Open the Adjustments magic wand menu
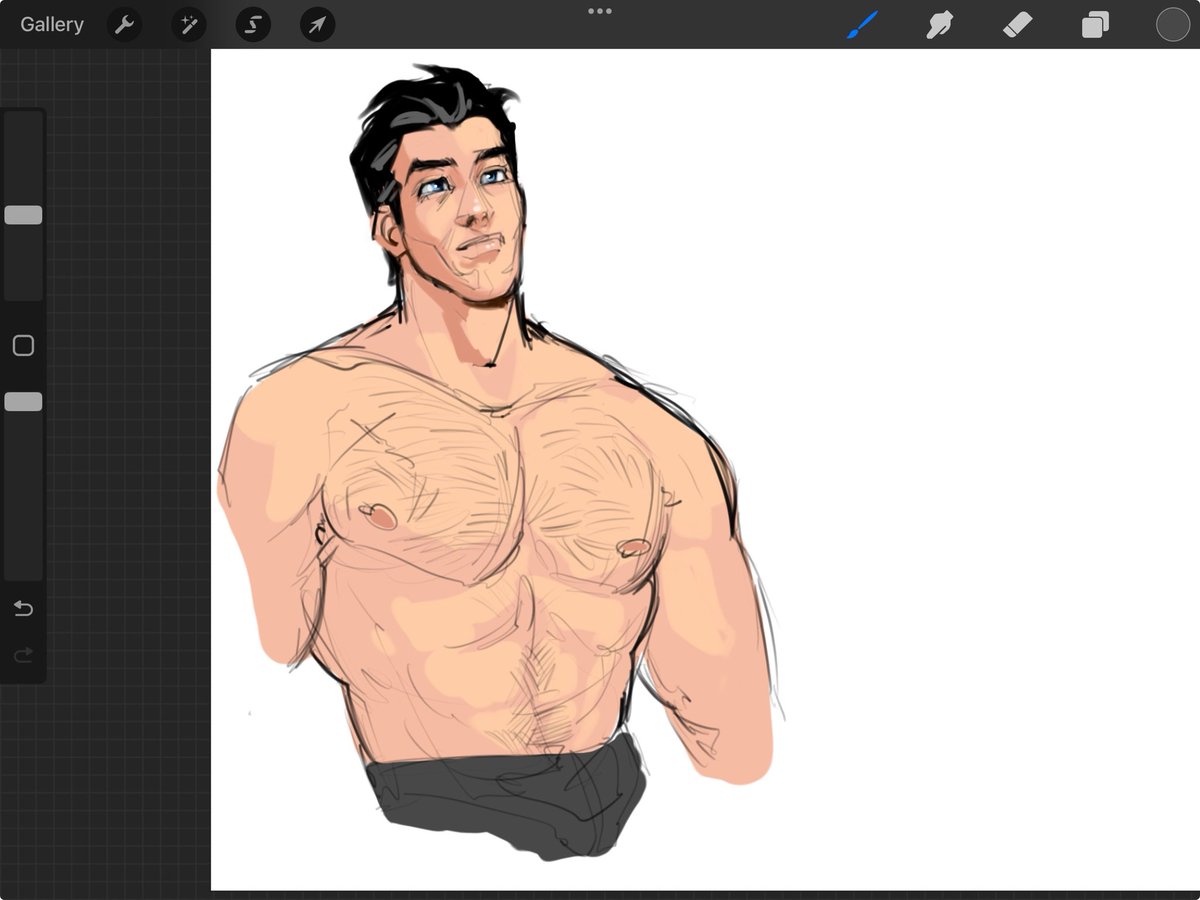This screenshot has width=1200, height=900. tap(189, 25)
